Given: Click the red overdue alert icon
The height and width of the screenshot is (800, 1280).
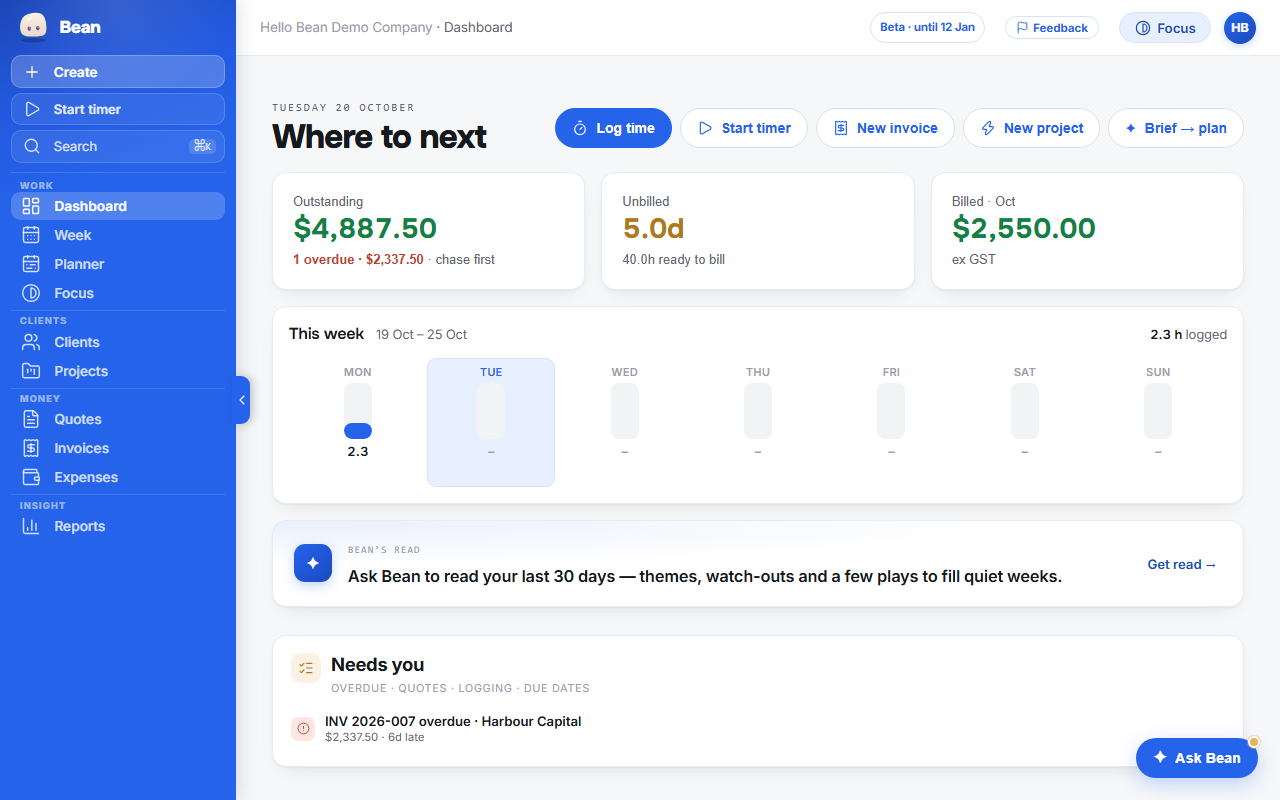Looking at the screenshot, I should pos(303,729).
